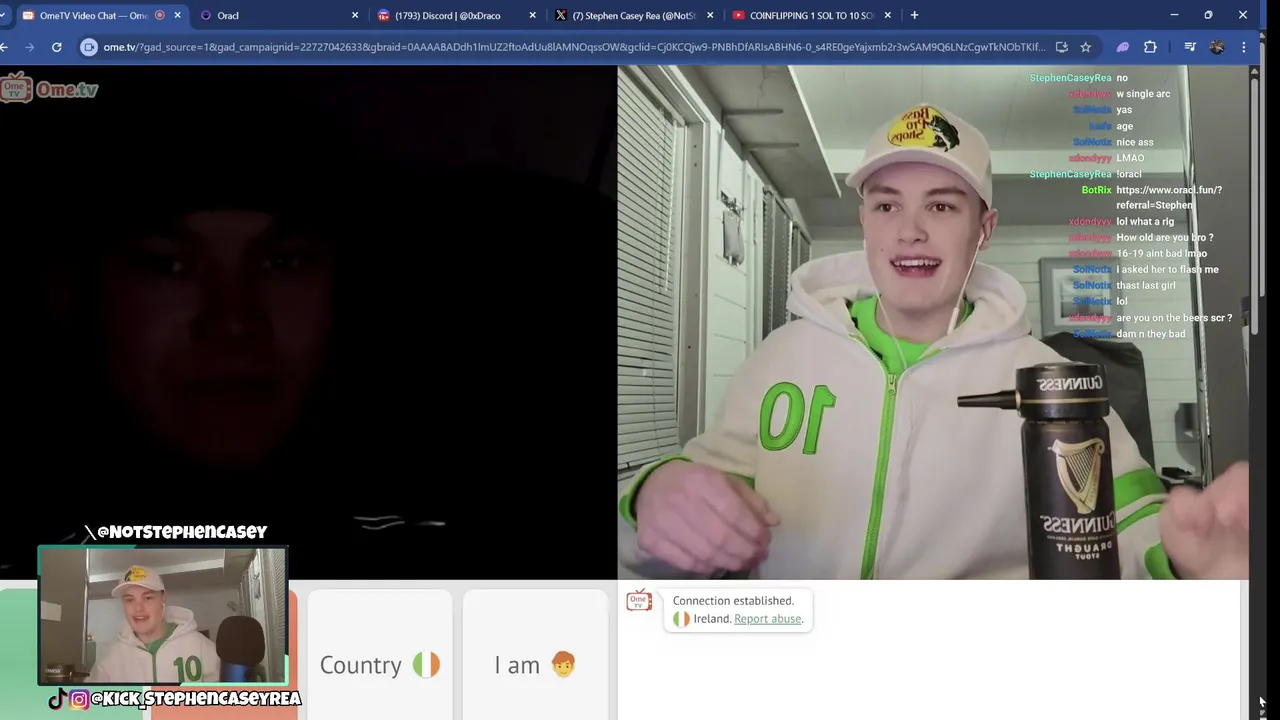Bookmark this page with the star icon
Viewport: 1280px width, 720px height.
pos(1085,47)
